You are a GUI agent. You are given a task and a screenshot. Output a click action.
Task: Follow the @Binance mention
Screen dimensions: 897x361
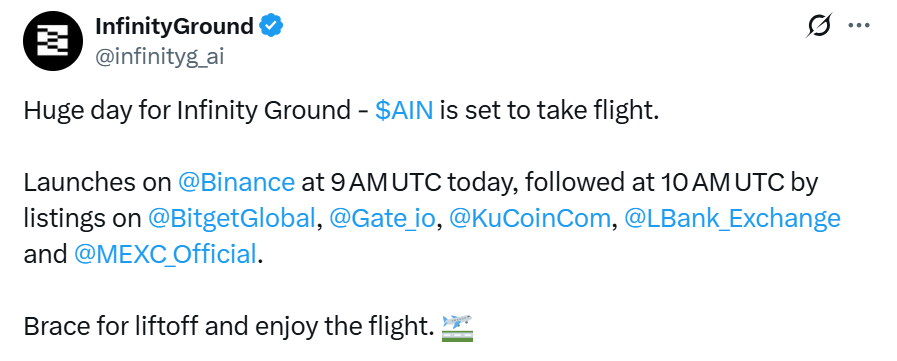point(236,182)
